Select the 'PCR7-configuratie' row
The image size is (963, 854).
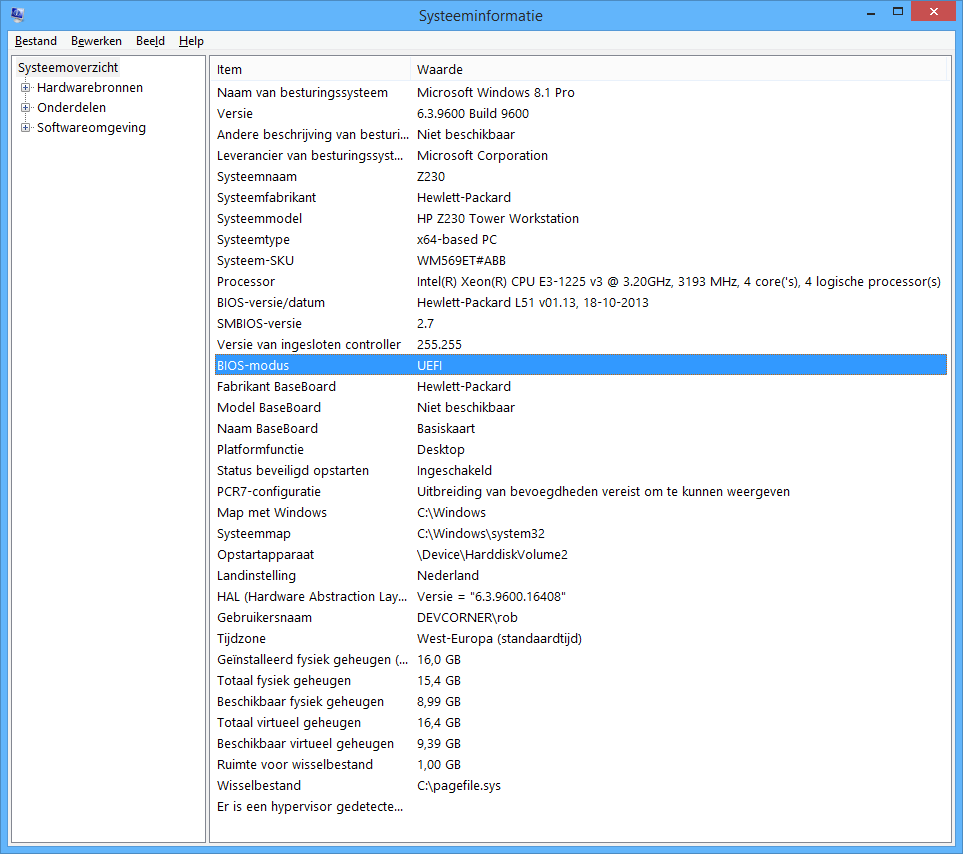580,492
